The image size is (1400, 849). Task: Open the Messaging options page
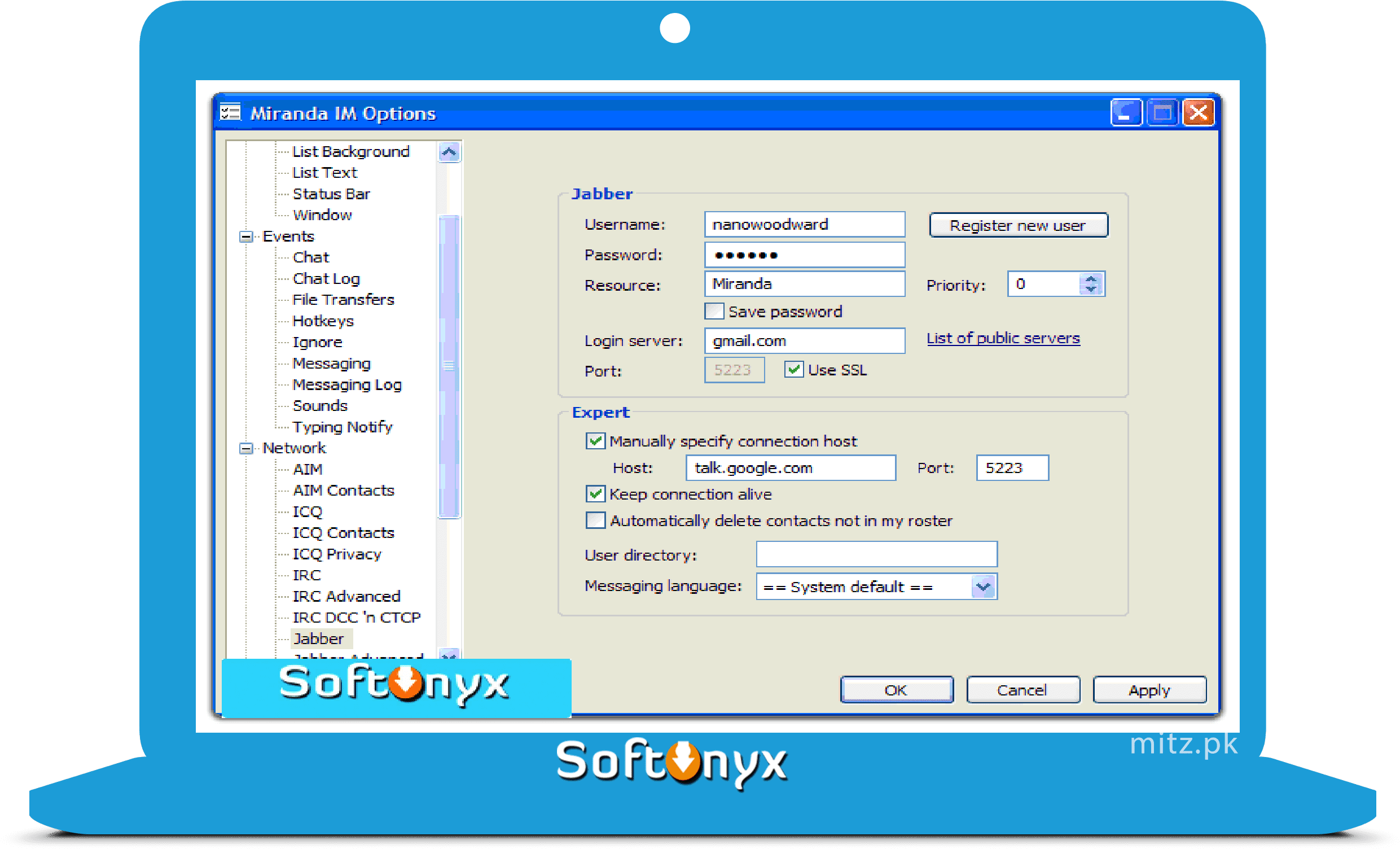point(331,364)
